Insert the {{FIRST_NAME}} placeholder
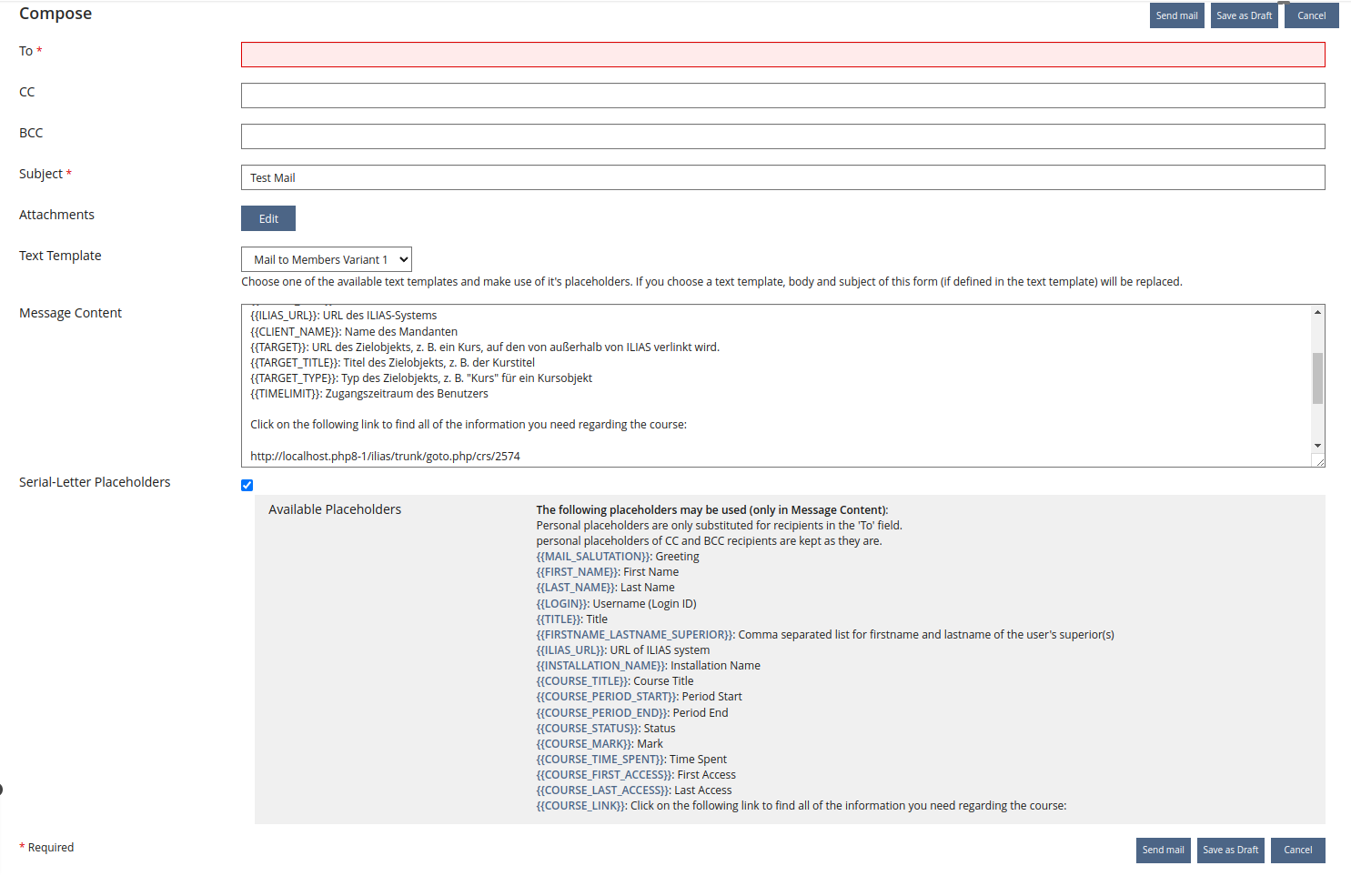1351x896 pixels. click(x=578, y=572)
